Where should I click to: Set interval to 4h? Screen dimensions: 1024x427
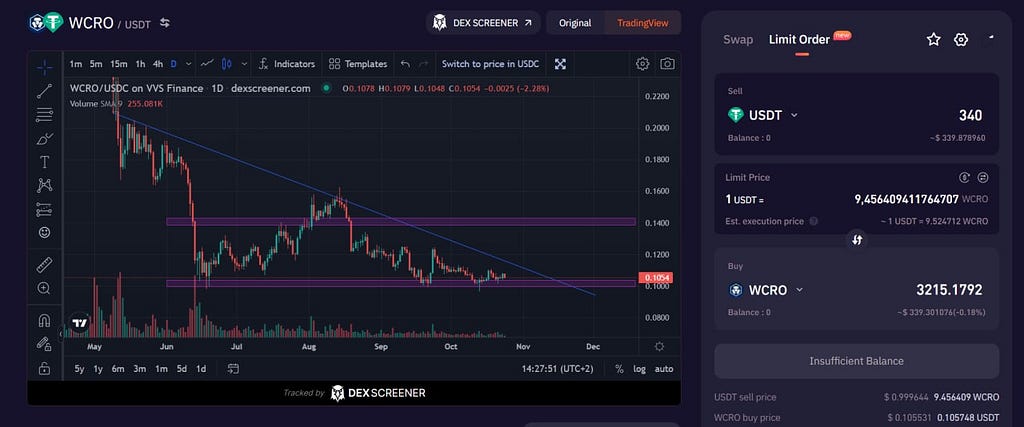coord(157,64)
